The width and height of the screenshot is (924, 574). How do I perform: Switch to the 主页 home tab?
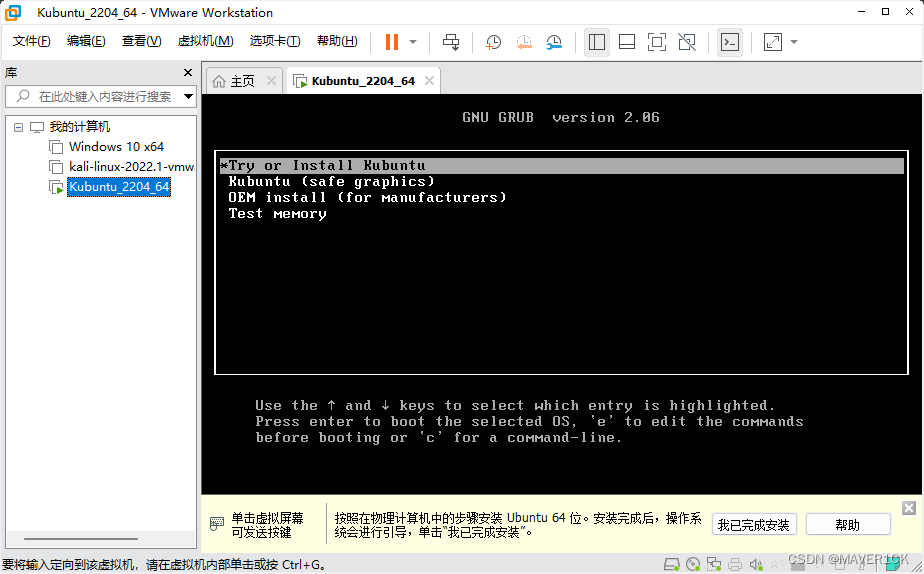pyautogui.click(x=242, y=81)
